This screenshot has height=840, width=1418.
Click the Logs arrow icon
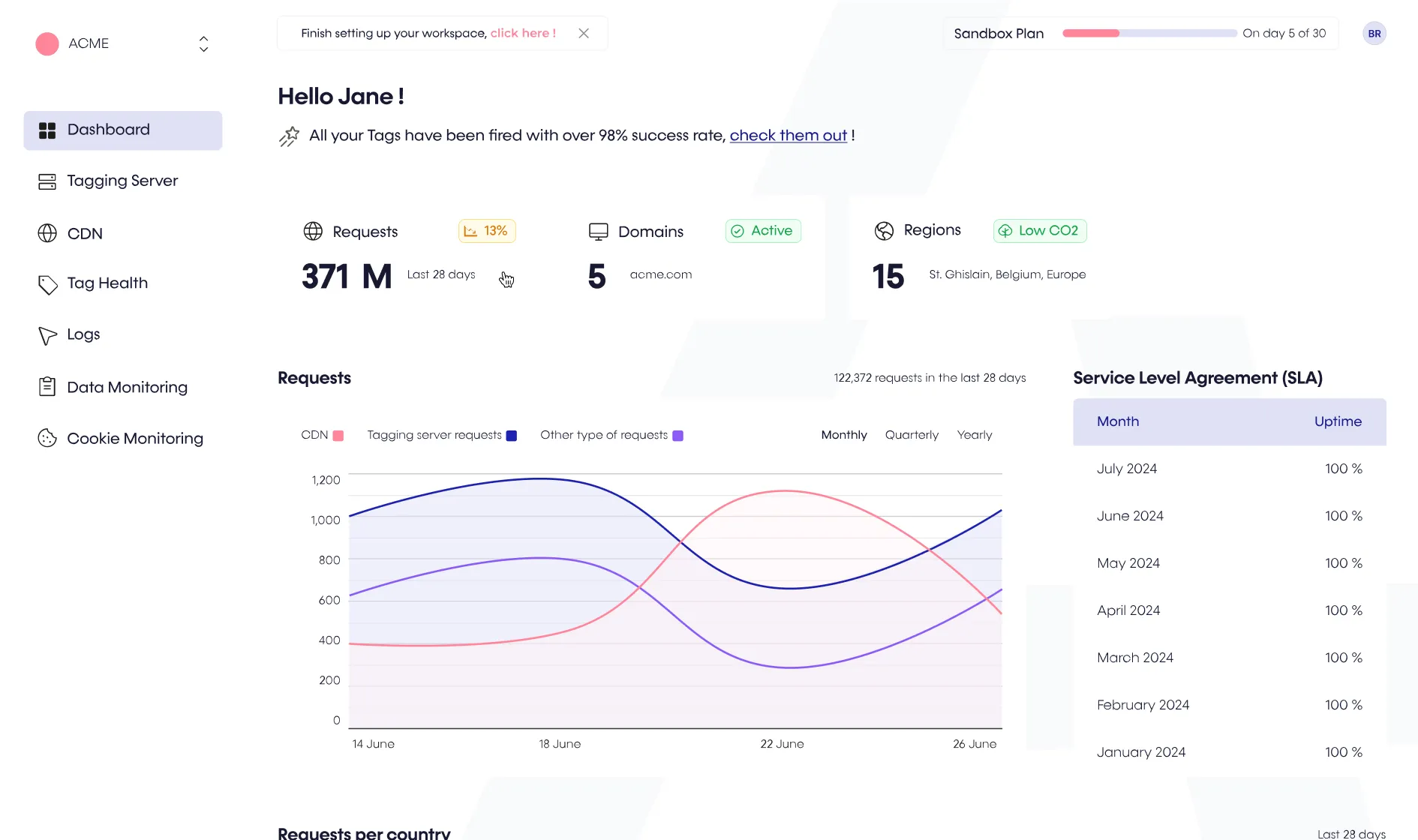(x=47, y=335)
